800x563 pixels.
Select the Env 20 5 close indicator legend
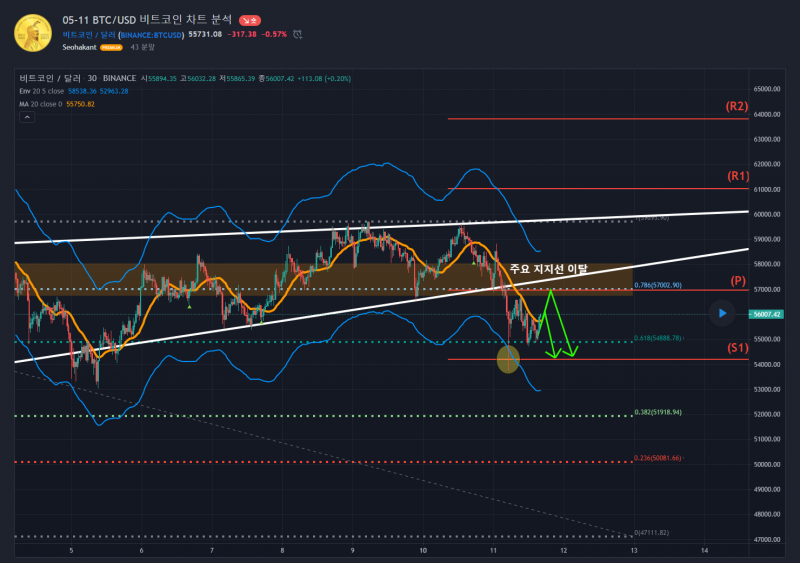48,91
